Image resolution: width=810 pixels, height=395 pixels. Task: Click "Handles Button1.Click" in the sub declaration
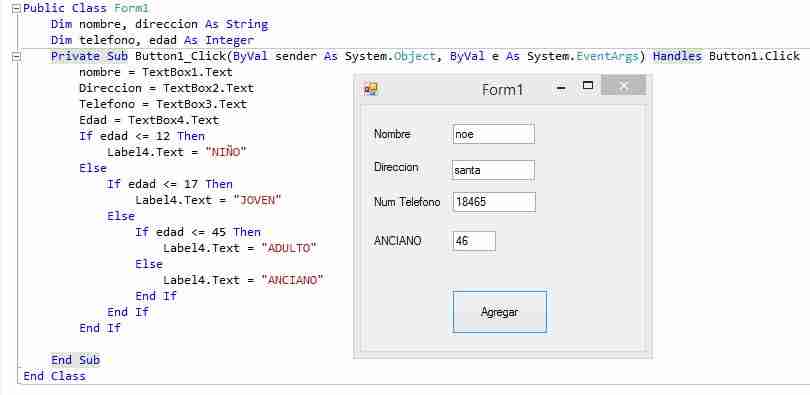726,56
